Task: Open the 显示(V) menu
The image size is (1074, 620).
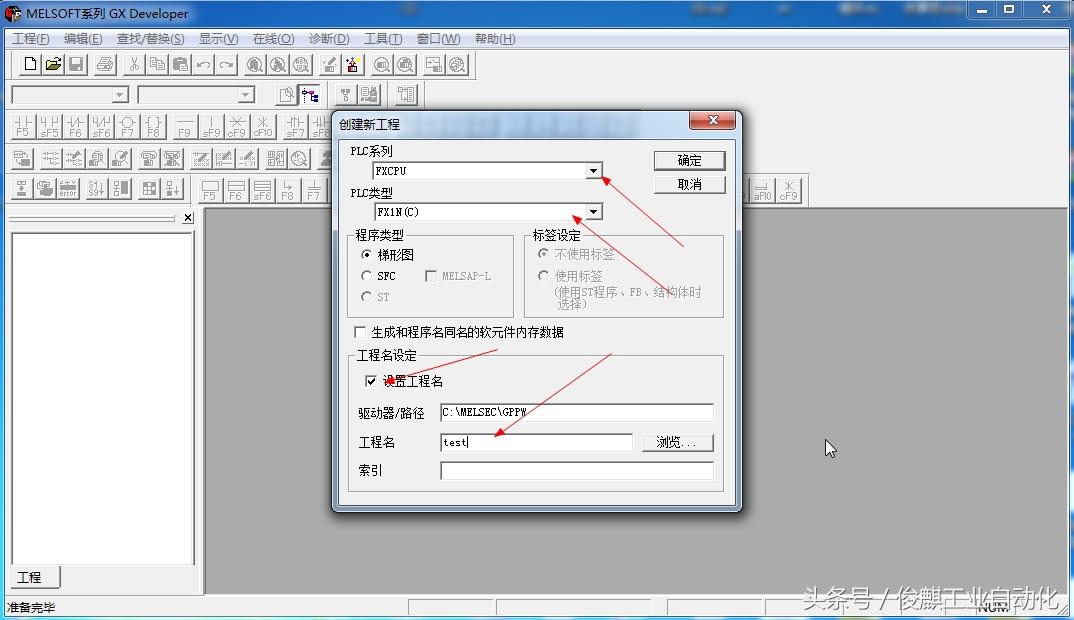Action: coord(218,38)
